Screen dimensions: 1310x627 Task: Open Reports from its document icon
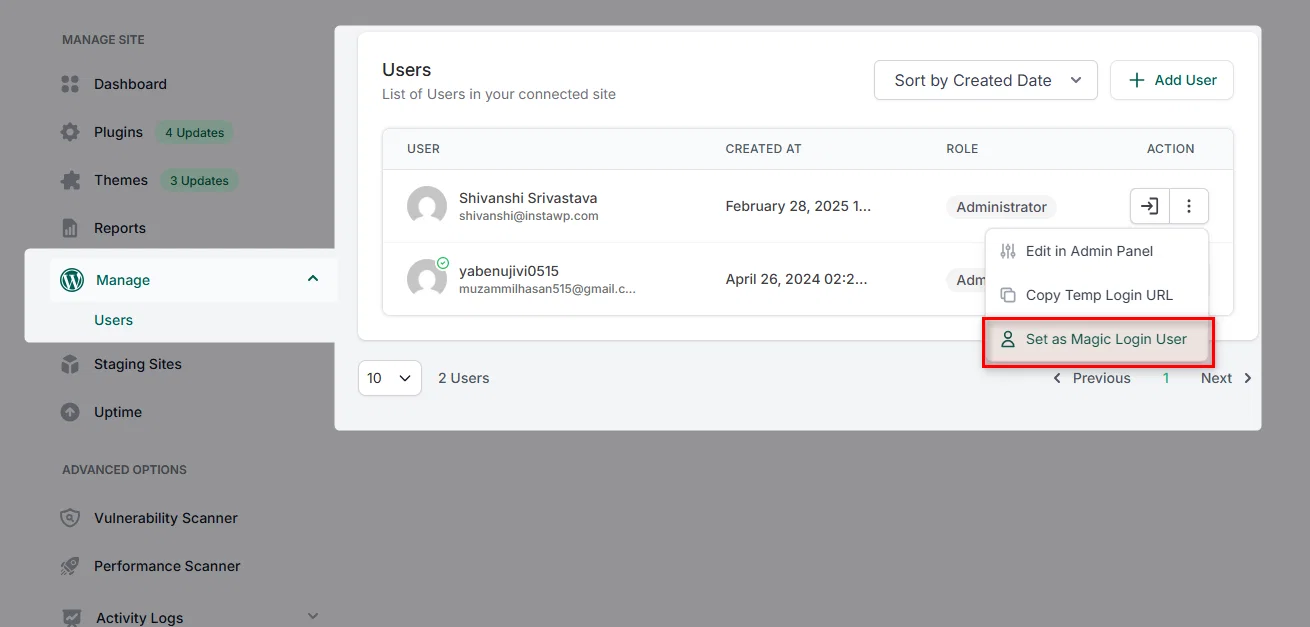point(70,228)
